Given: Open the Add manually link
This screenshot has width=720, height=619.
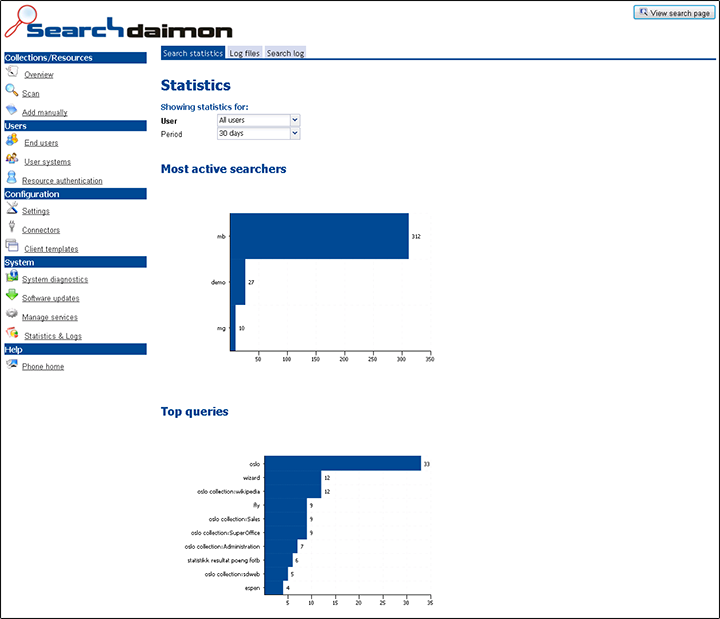Looking at the screenshot, I should click(45, 112).
